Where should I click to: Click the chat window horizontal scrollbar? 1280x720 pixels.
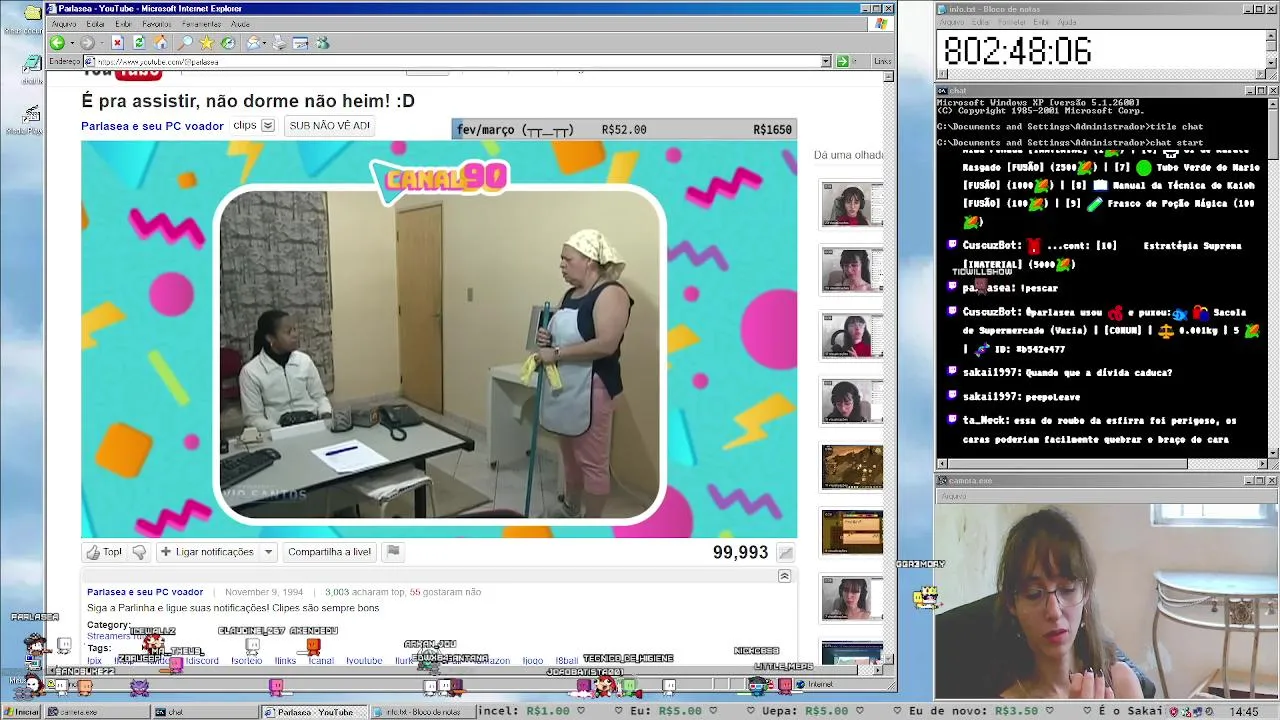pyautogui.click(x=1101, y=464)
